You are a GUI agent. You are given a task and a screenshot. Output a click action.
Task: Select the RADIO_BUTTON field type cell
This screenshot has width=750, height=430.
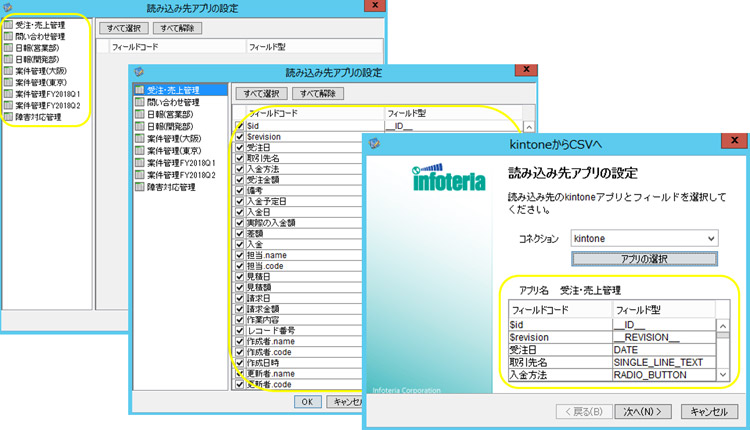pyautogui.click(x=664, y=375)
